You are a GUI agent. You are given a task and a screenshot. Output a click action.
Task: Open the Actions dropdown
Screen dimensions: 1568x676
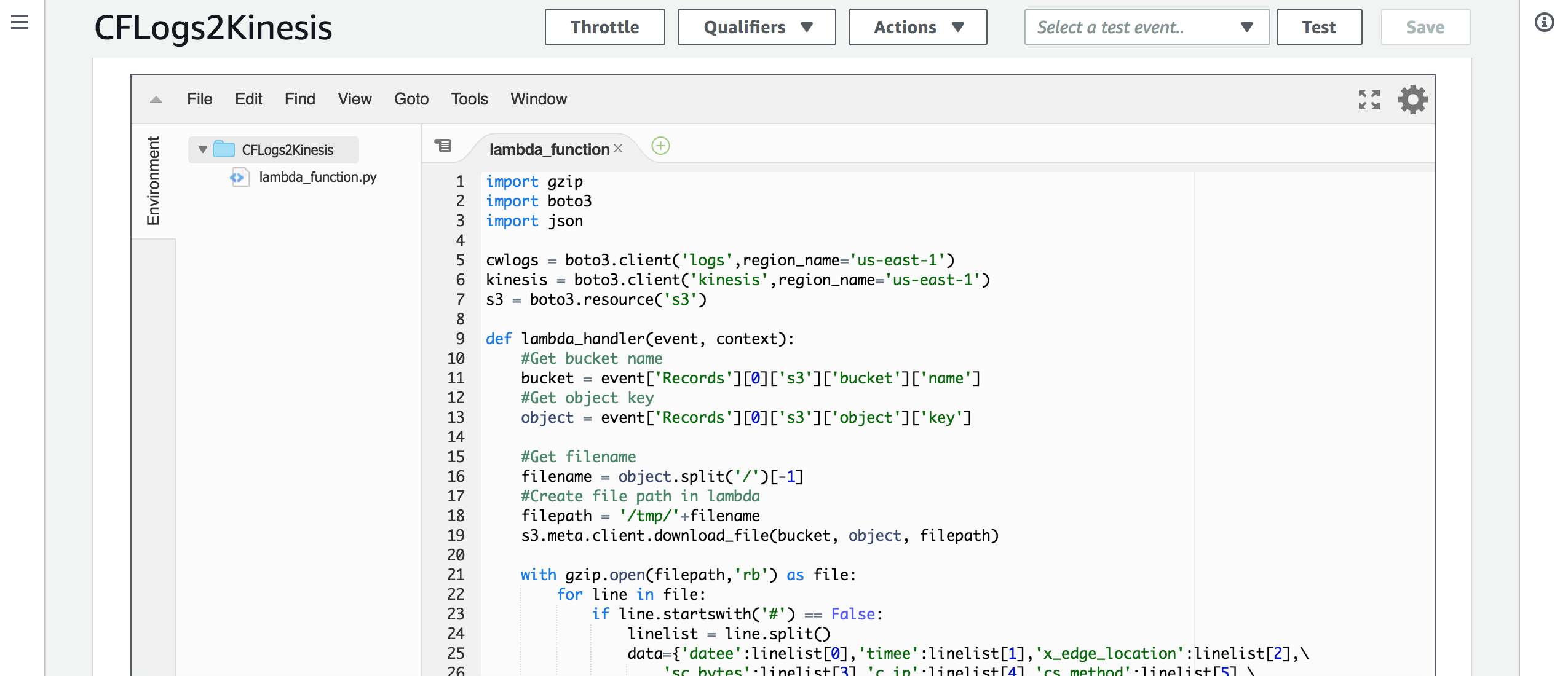(x=917, y=27)
